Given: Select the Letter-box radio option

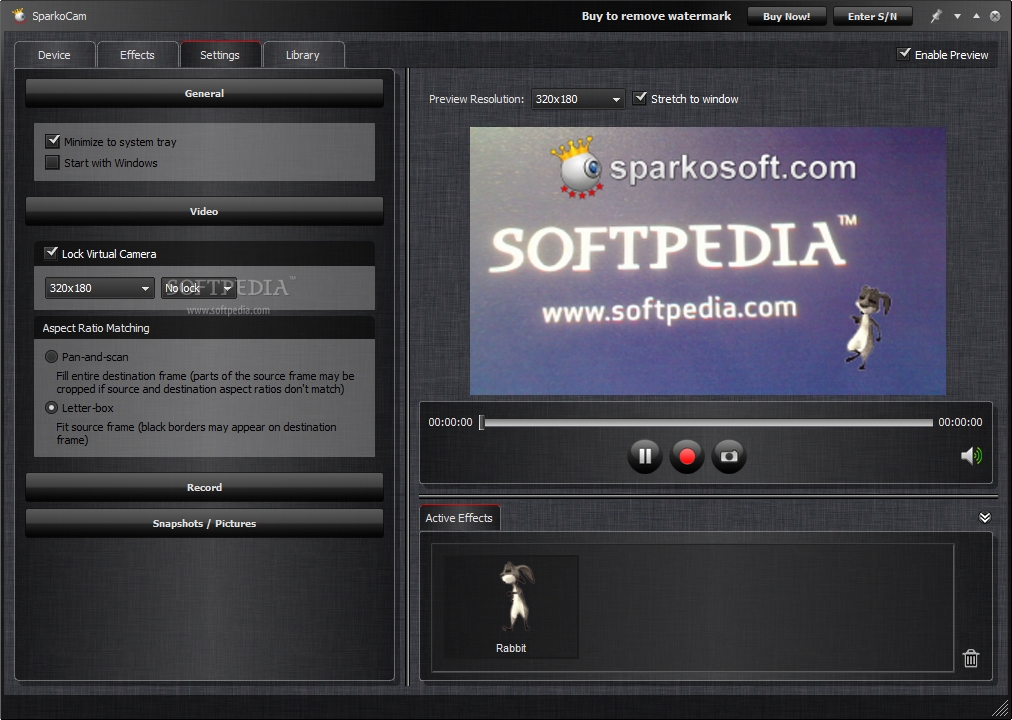Looking at the screenshot, I should point(51,408).
